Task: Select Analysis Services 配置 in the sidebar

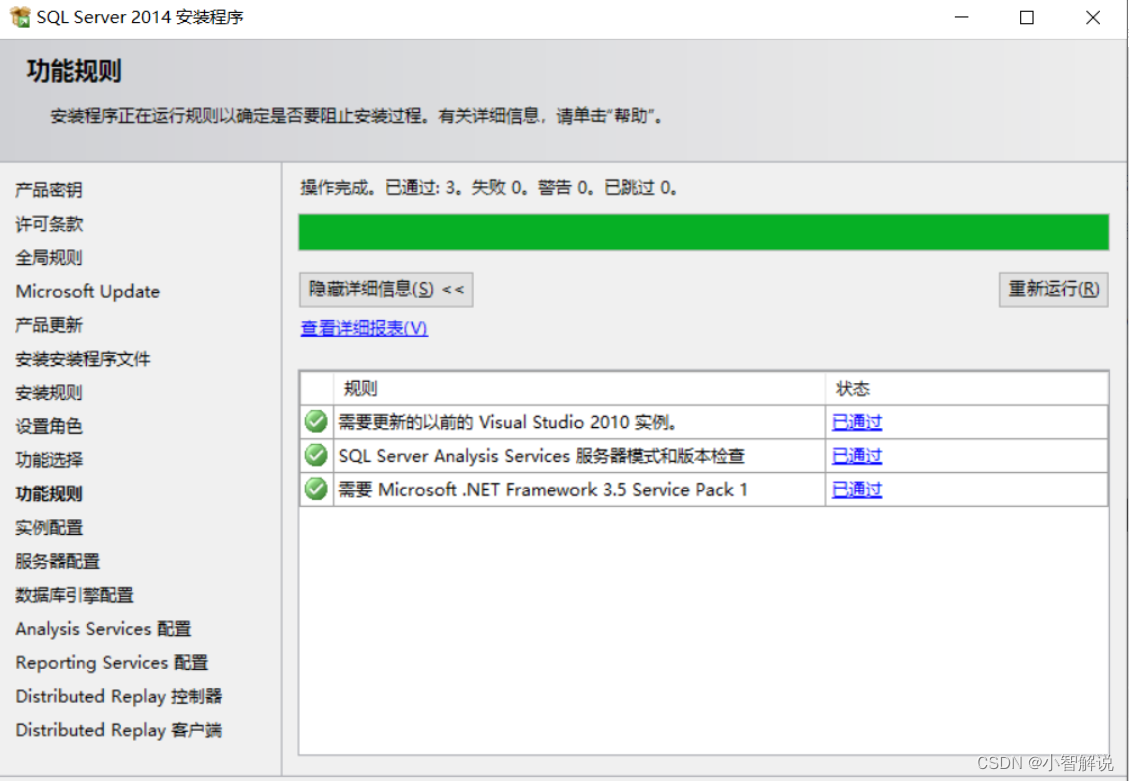Action: point(103,629)
